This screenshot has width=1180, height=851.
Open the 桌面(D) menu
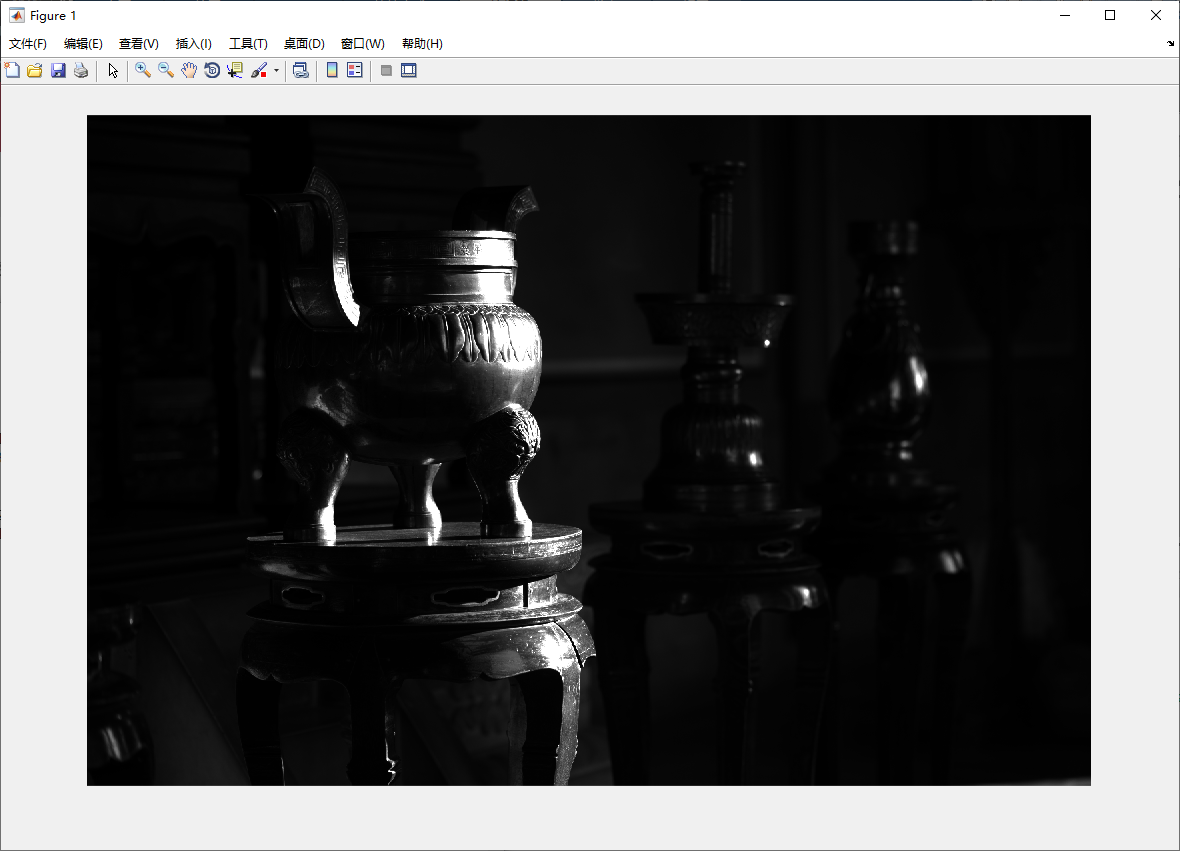pyautogui.click(x=304, y=44)
